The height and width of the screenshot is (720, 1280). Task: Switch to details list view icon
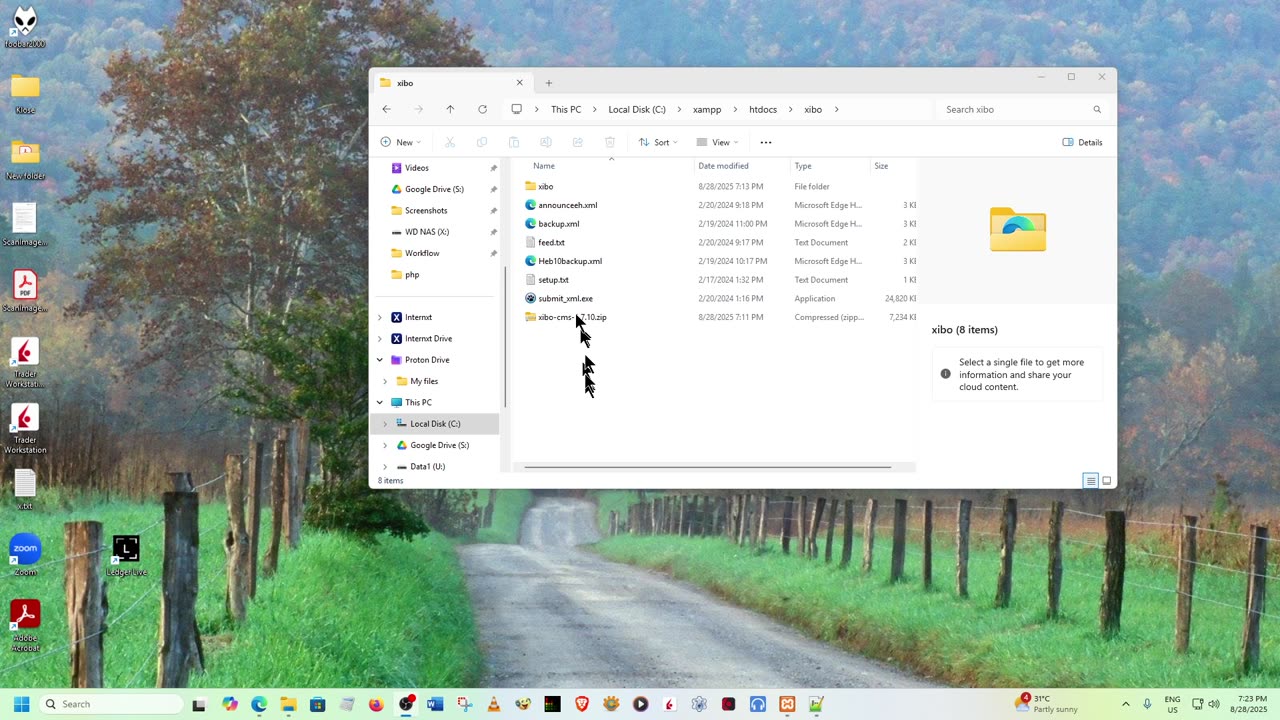pyautogui.click(x=1091, y=481)
